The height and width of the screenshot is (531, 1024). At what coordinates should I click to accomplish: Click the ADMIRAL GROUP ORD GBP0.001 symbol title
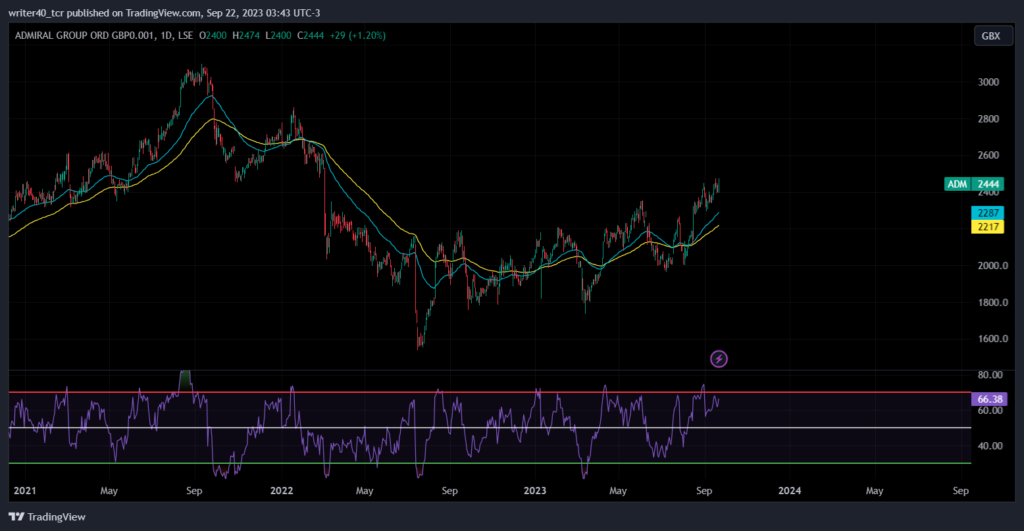click(85, 35)
